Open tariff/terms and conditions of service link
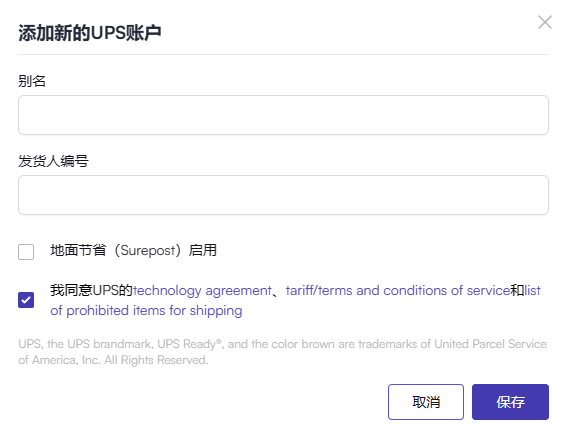Viewport: 571px width, 433px height. coord(398,291)
